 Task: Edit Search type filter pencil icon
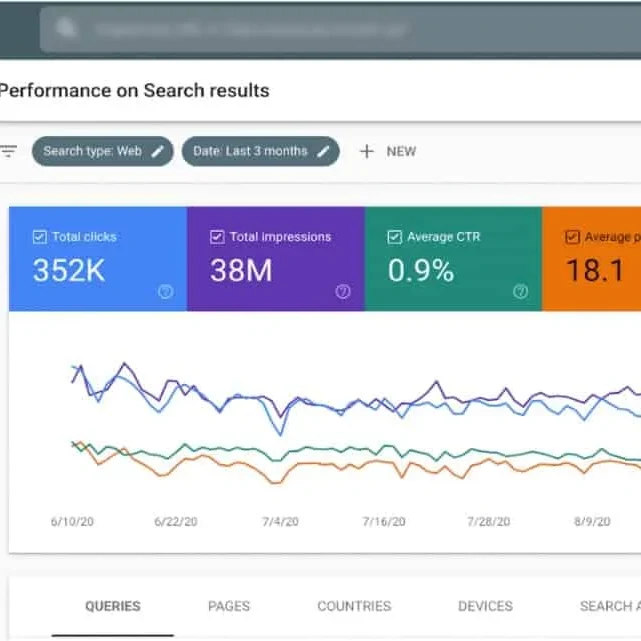158,151
